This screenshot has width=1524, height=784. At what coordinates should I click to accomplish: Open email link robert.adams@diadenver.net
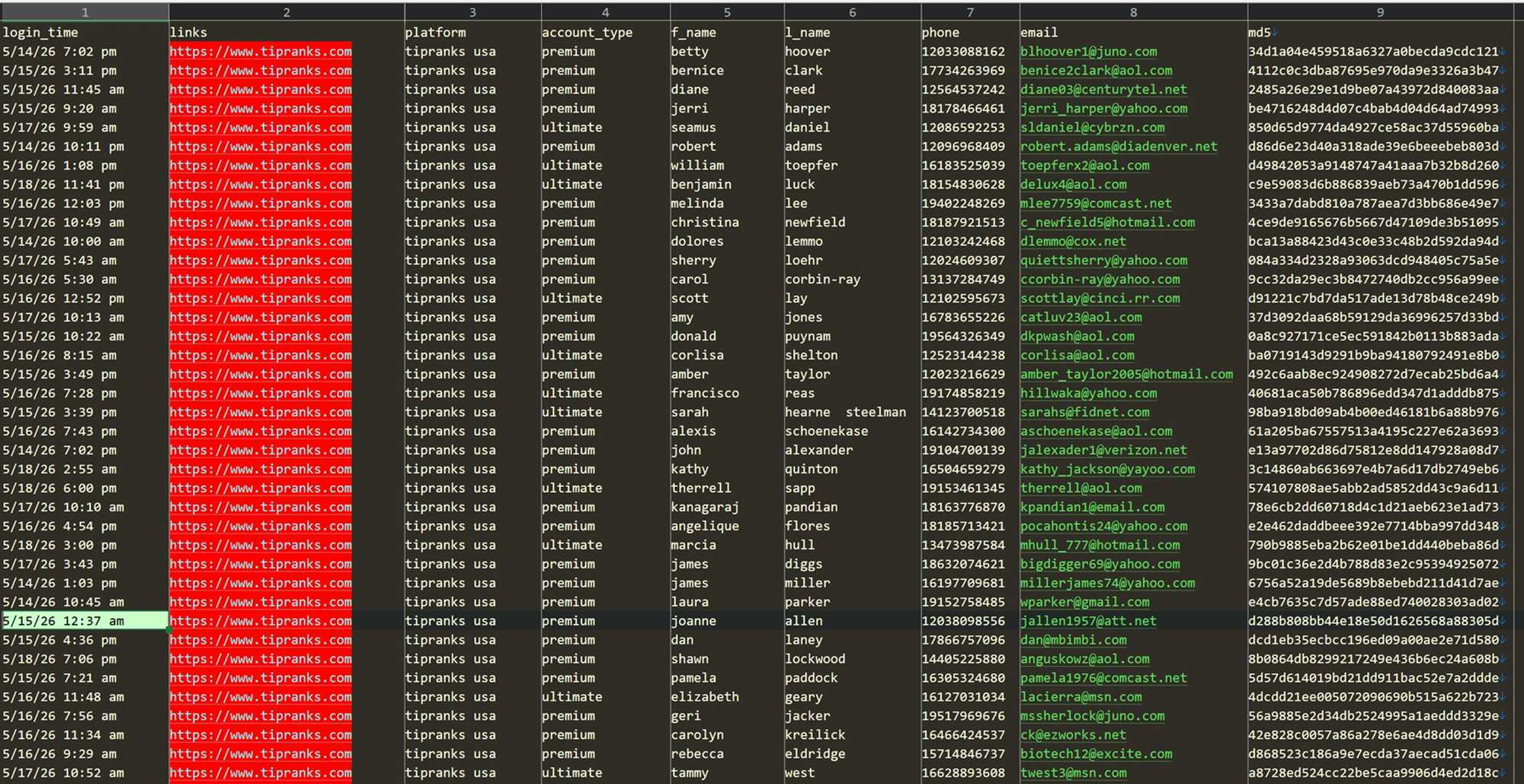point(1119,146)
